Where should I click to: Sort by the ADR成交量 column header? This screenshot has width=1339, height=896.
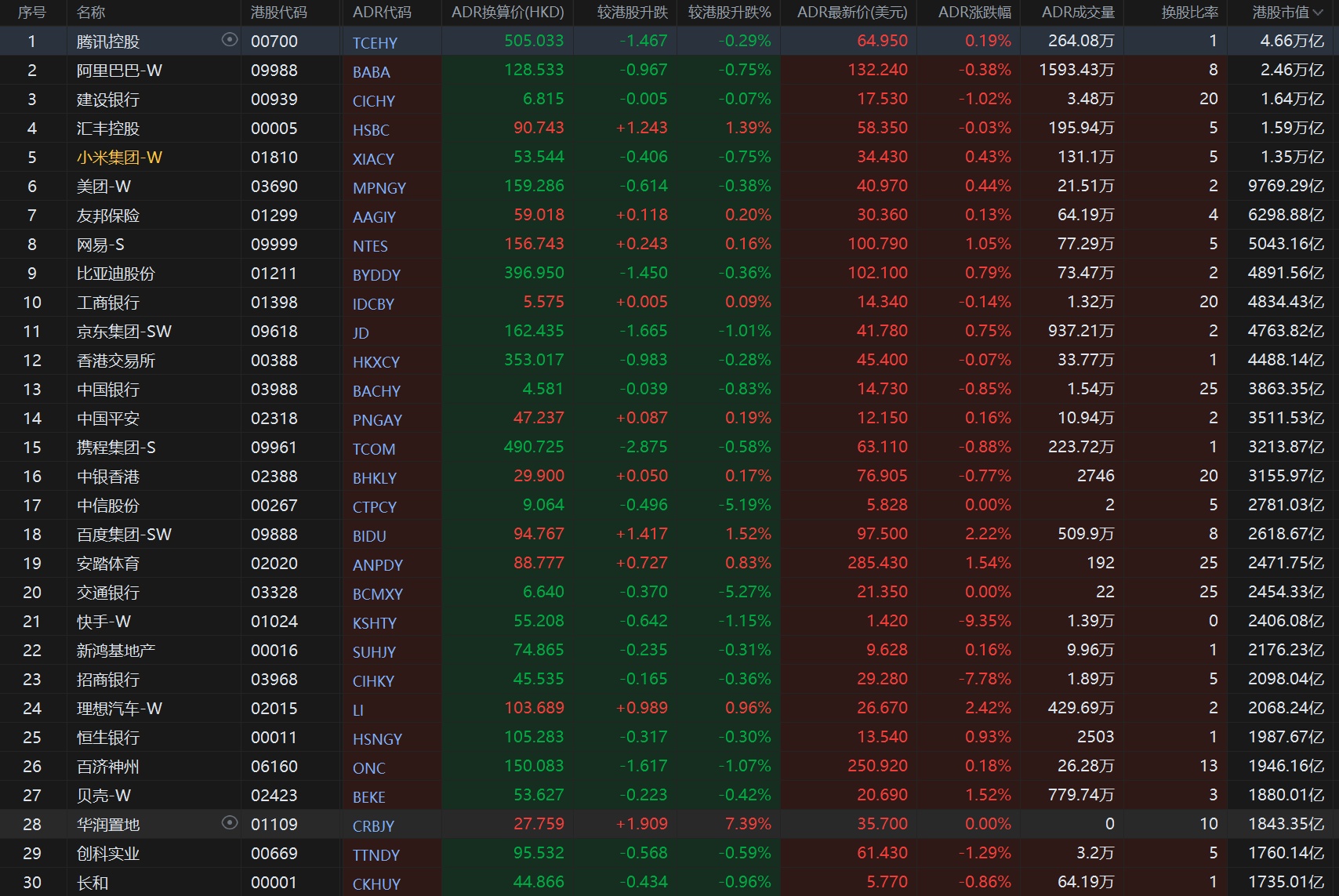[1078, 13]
